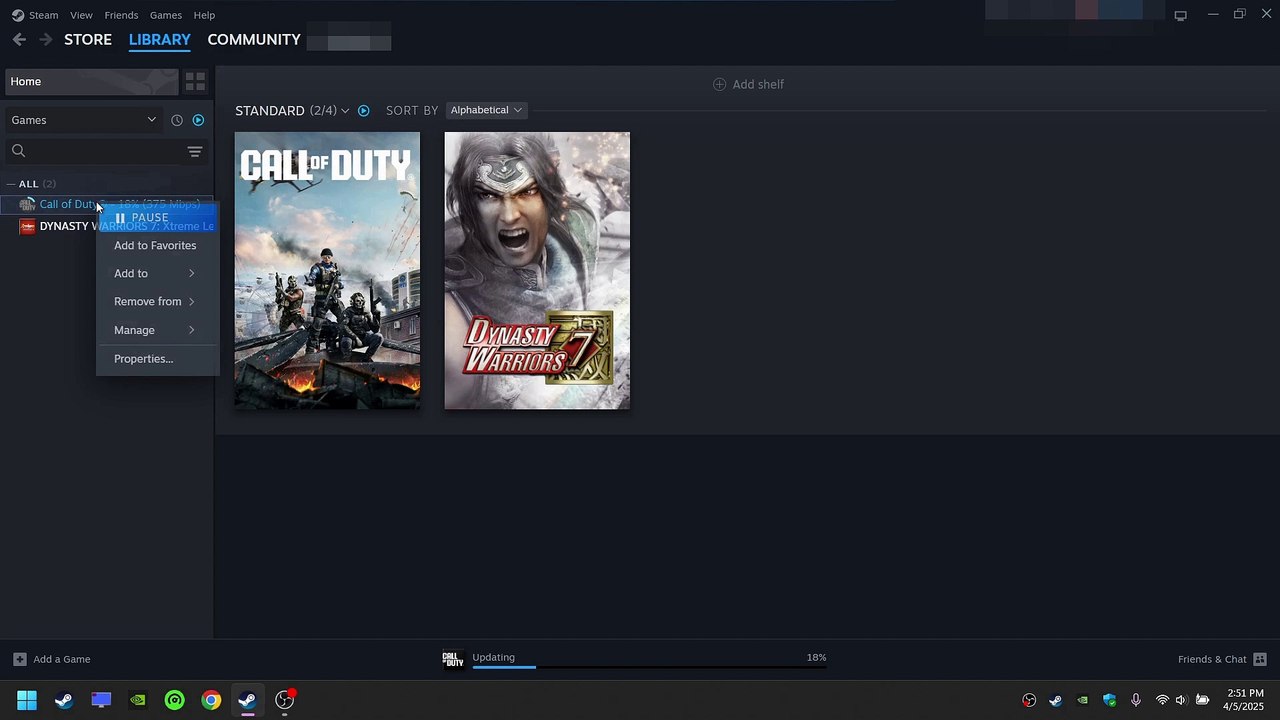
Task: Open the COMMUNITY tab
Action: pyautogui.click(x=254, y=39)
